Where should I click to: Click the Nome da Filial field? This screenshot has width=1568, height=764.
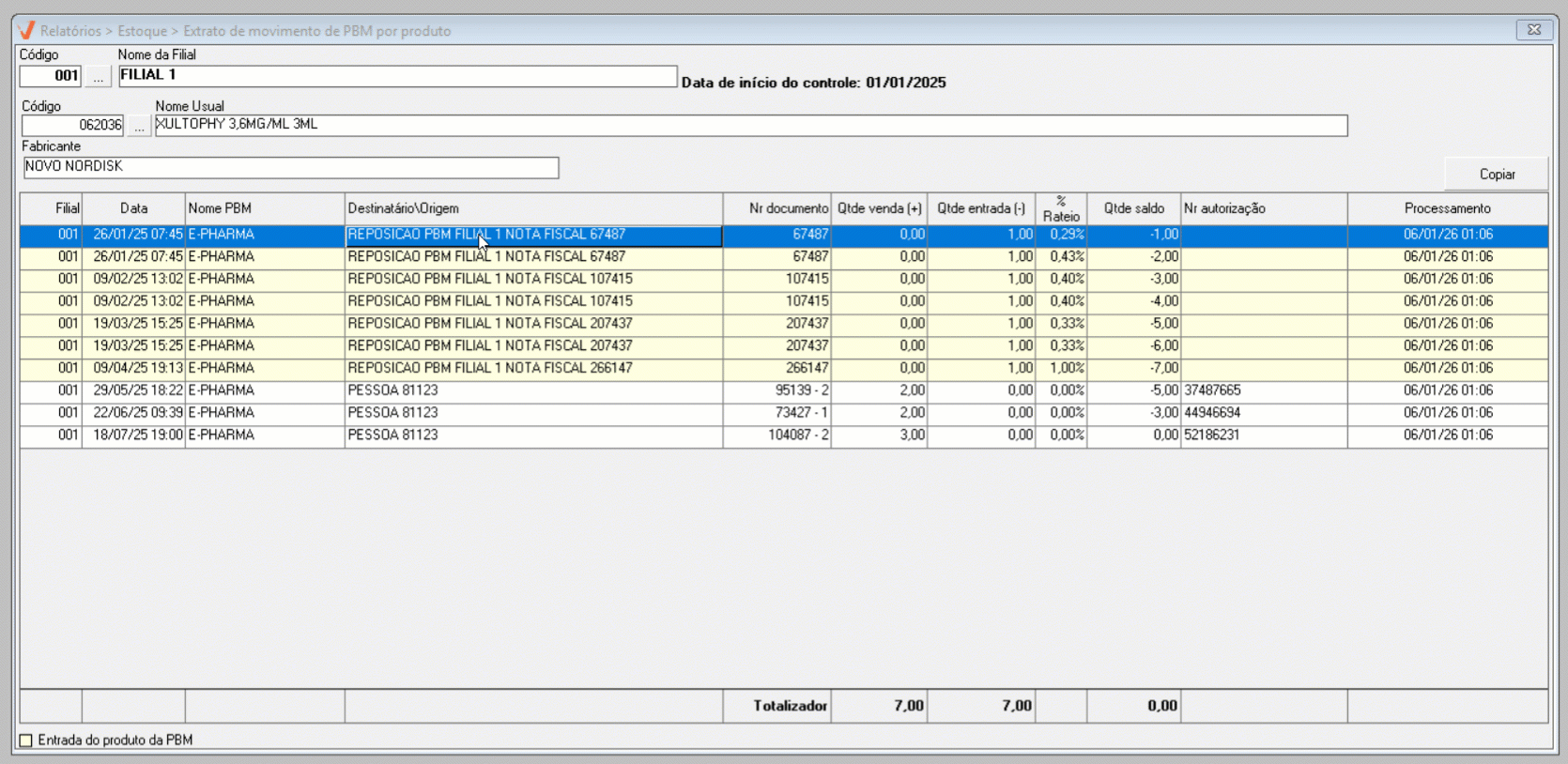[397, 76]
